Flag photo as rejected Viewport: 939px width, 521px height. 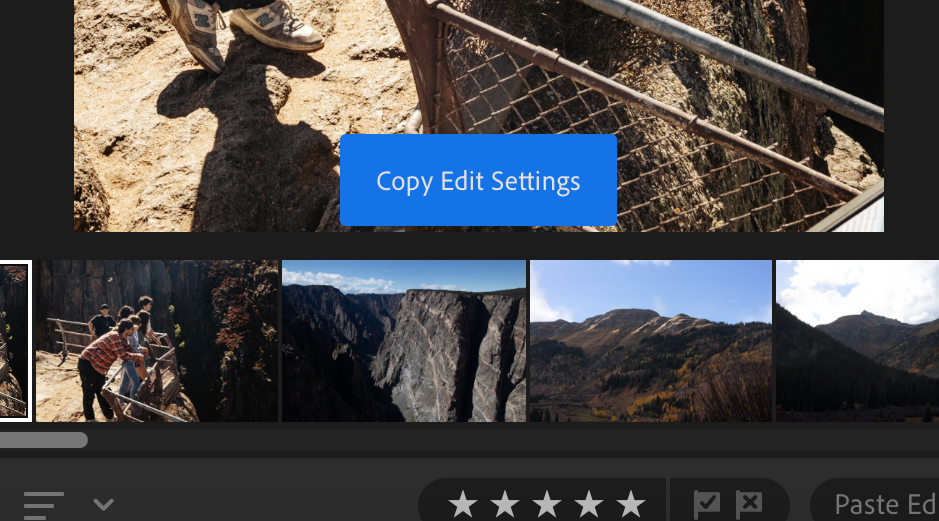(x=749, y=504)
